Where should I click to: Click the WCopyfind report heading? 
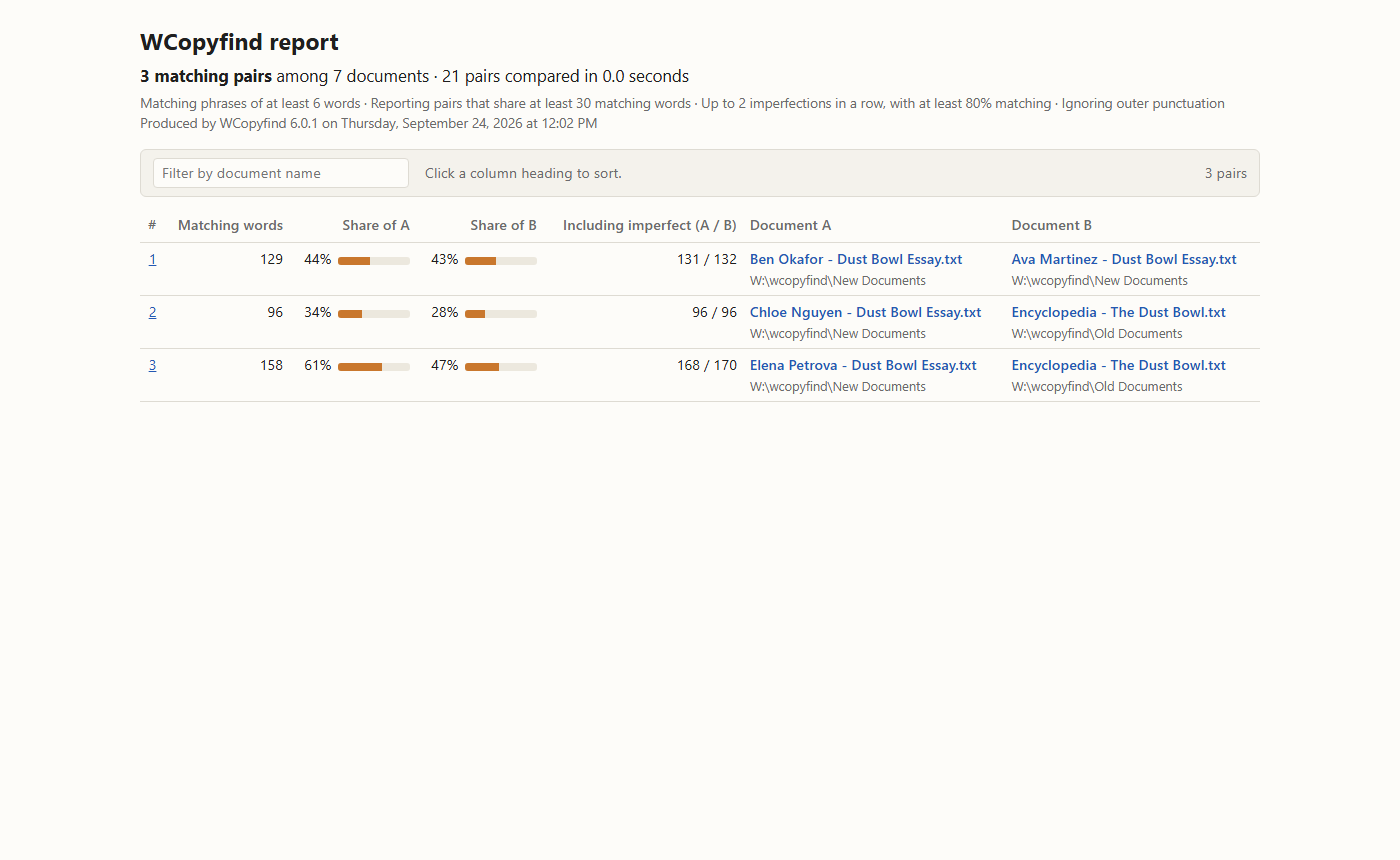[x=239, y=42]
